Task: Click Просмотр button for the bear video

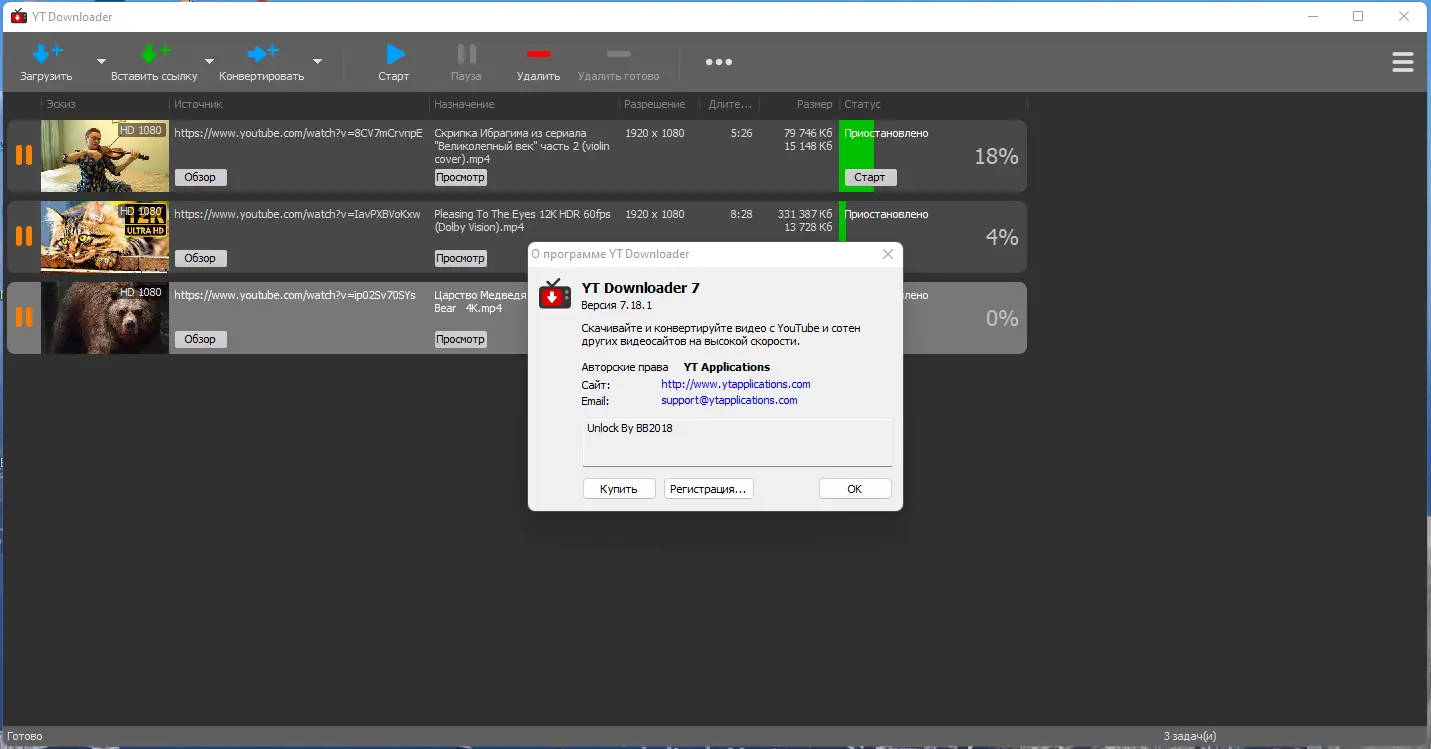Action: pyautogui.click(x=461, y=339)
